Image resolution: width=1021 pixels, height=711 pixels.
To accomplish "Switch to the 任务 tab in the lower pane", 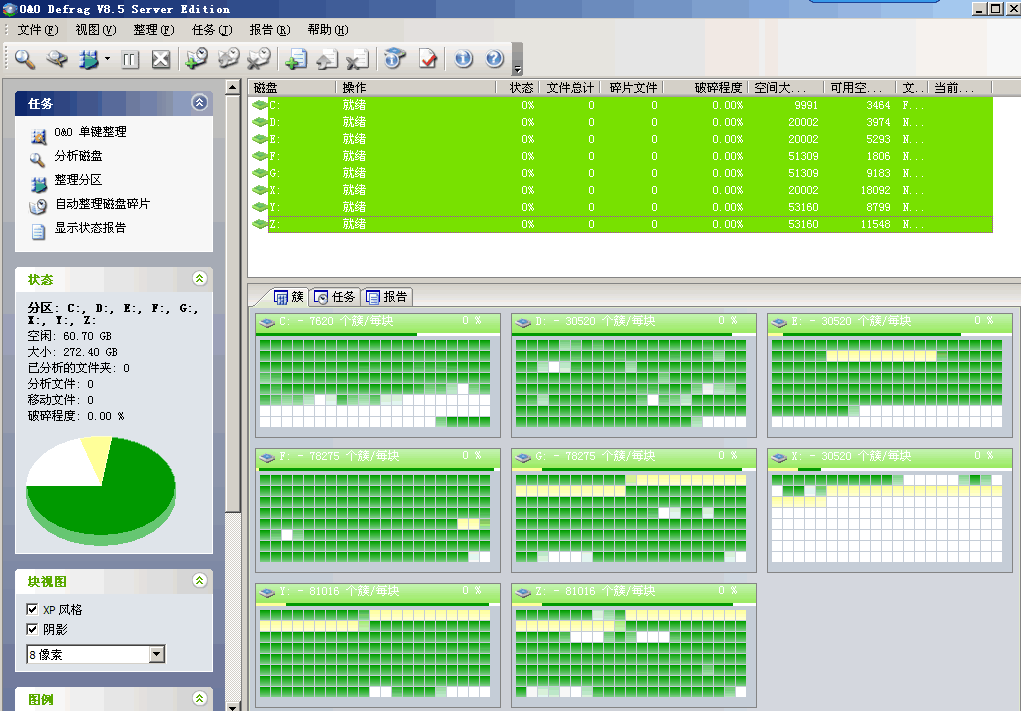I will pos(335,297).
